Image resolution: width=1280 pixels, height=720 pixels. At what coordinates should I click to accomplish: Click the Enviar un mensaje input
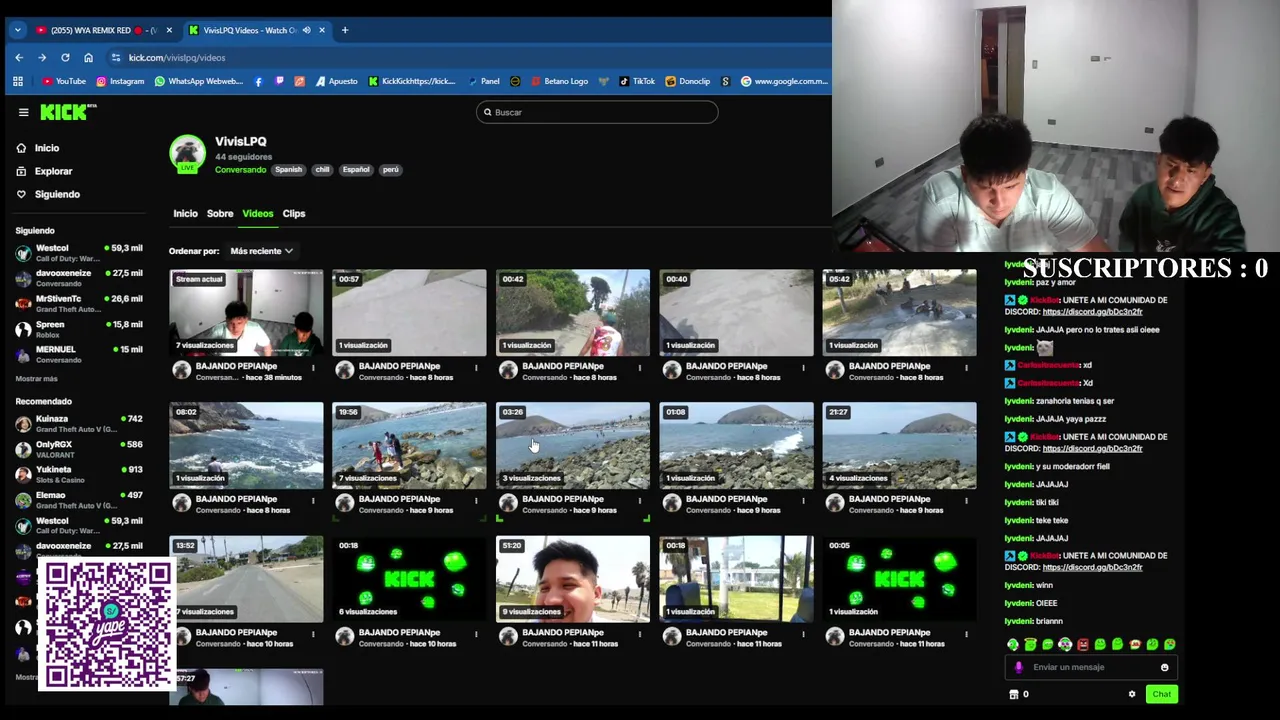pyautogui.click(x=1090, y=667)
